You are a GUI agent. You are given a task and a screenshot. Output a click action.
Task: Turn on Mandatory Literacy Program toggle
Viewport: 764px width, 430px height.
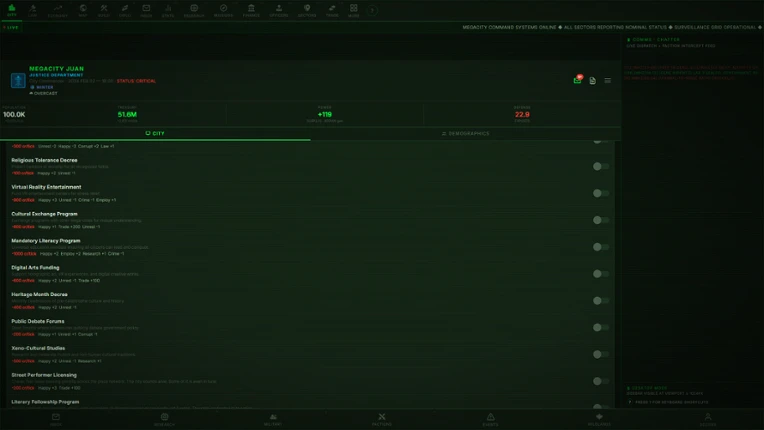tap(601, 247)
